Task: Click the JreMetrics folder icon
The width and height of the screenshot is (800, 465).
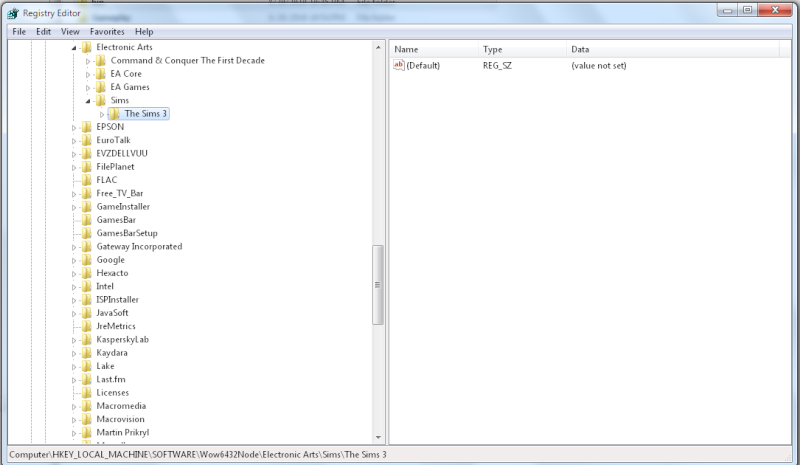Action: point(87,326)
